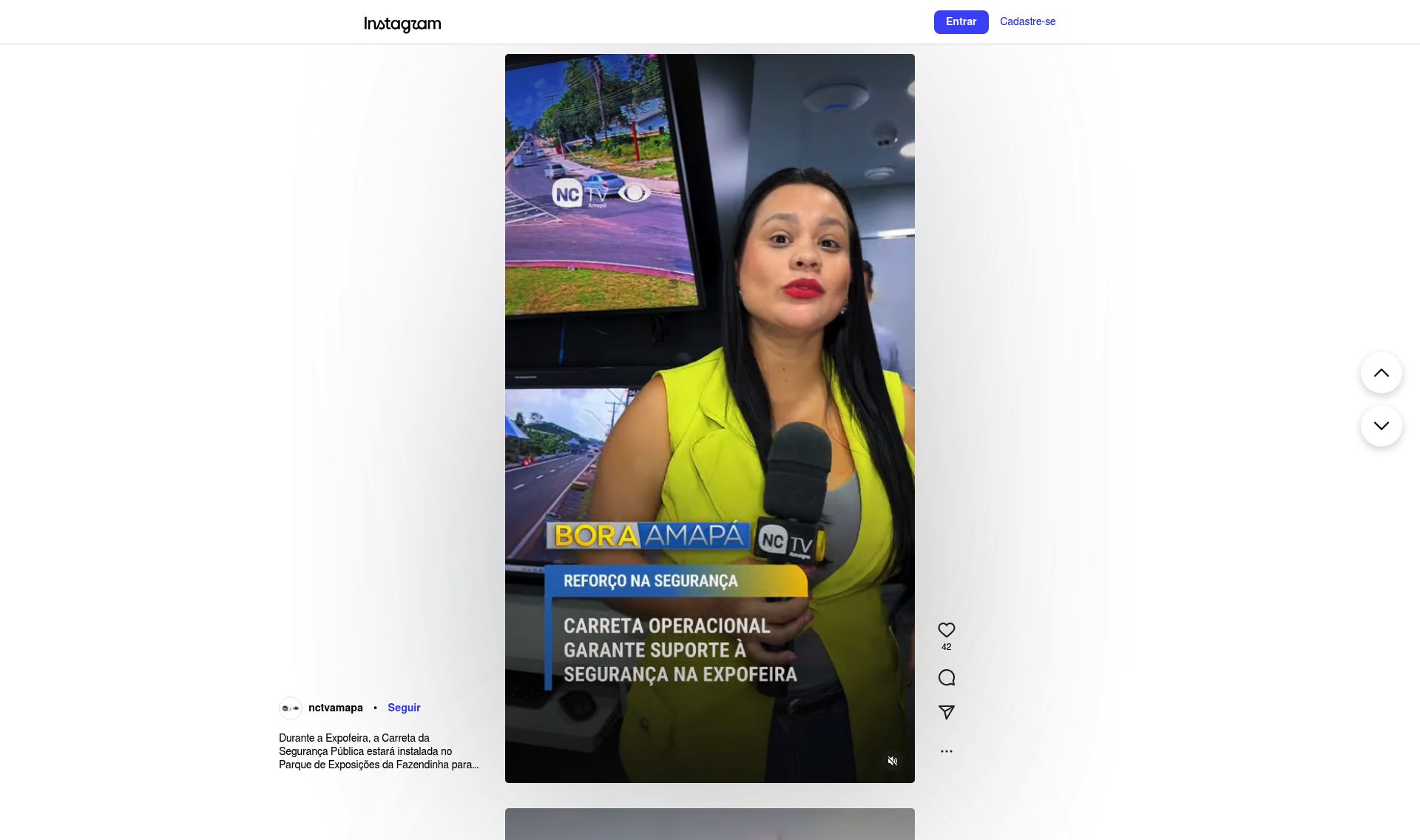Pause the reel by clicking the reporter video
Image resolution: width=1420 pixels, height=840 pixels.
[710, 370]
